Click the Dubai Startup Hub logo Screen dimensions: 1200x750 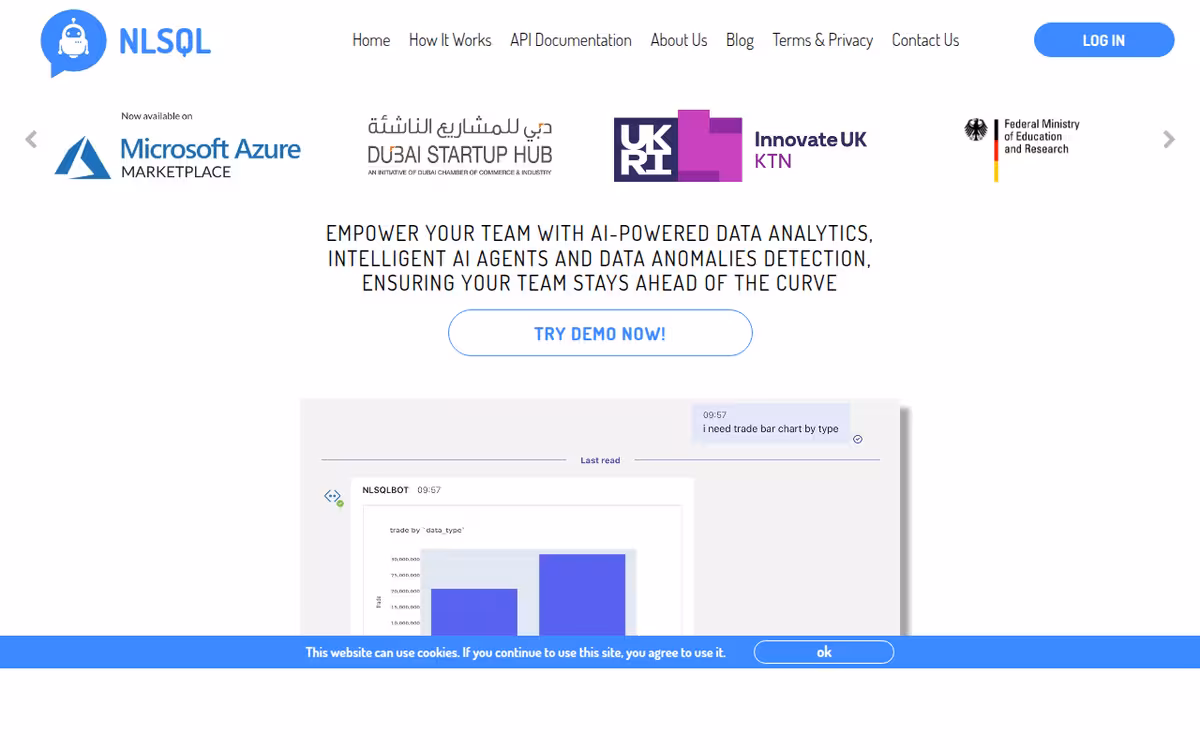point(460,146)
